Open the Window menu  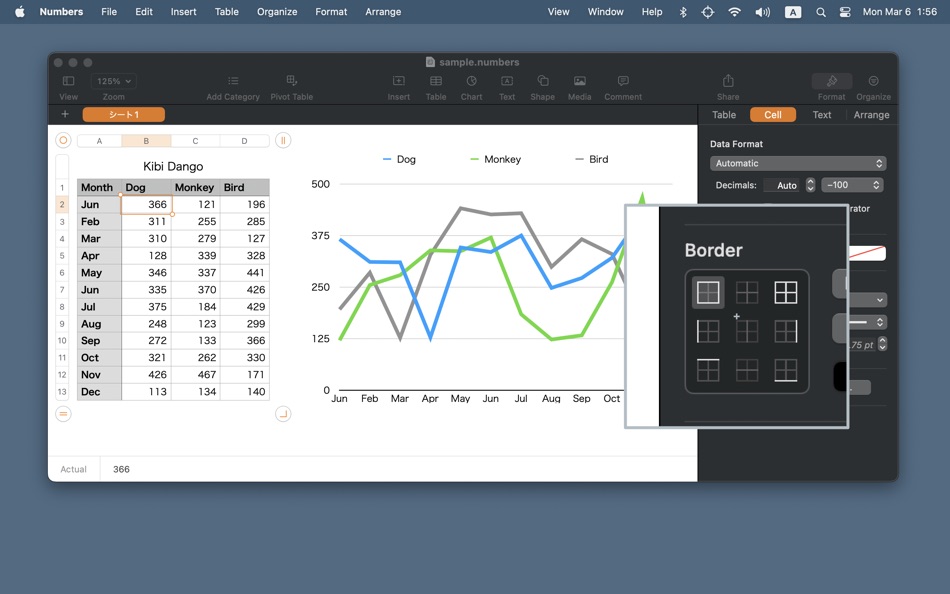pyautogui.click(x=605, y=12)
